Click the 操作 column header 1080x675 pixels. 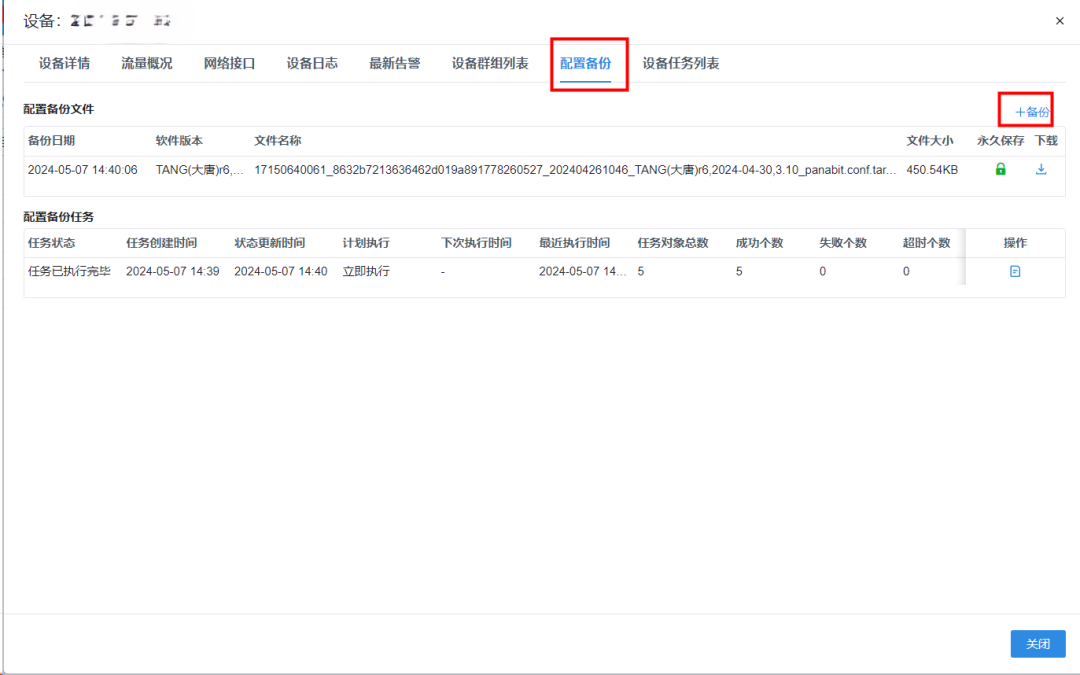[x=1015, y=243]
